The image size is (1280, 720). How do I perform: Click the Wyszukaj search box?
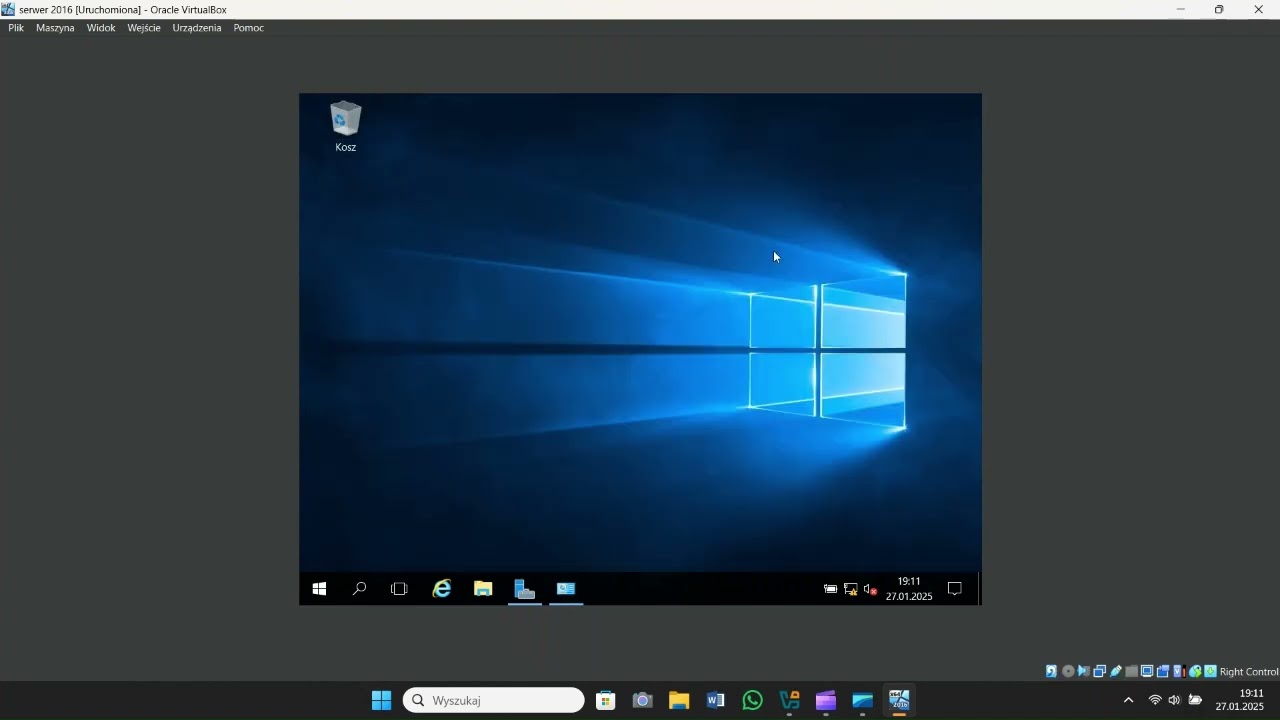tap(494, 700)
